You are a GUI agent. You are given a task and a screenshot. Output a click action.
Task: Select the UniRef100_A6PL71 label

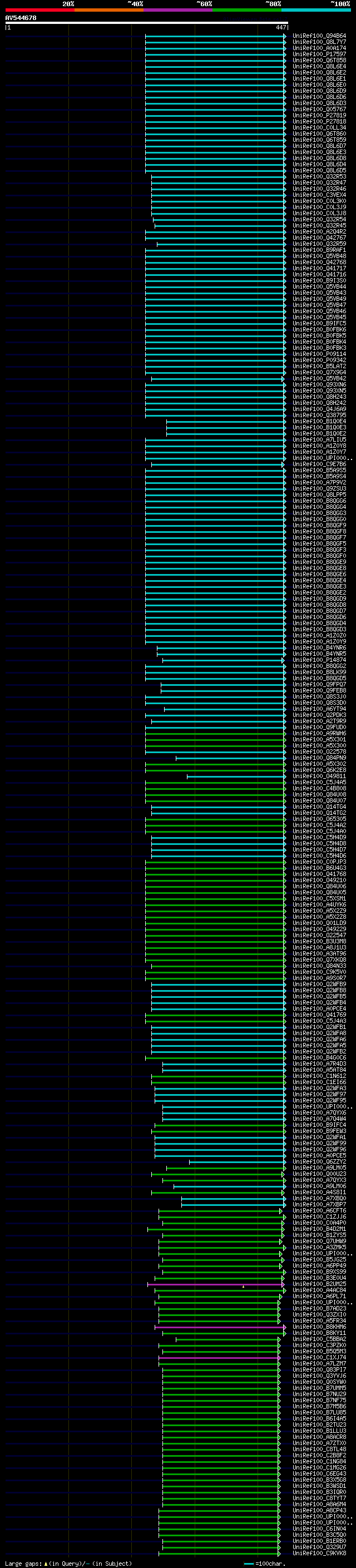click(319, 1297)
